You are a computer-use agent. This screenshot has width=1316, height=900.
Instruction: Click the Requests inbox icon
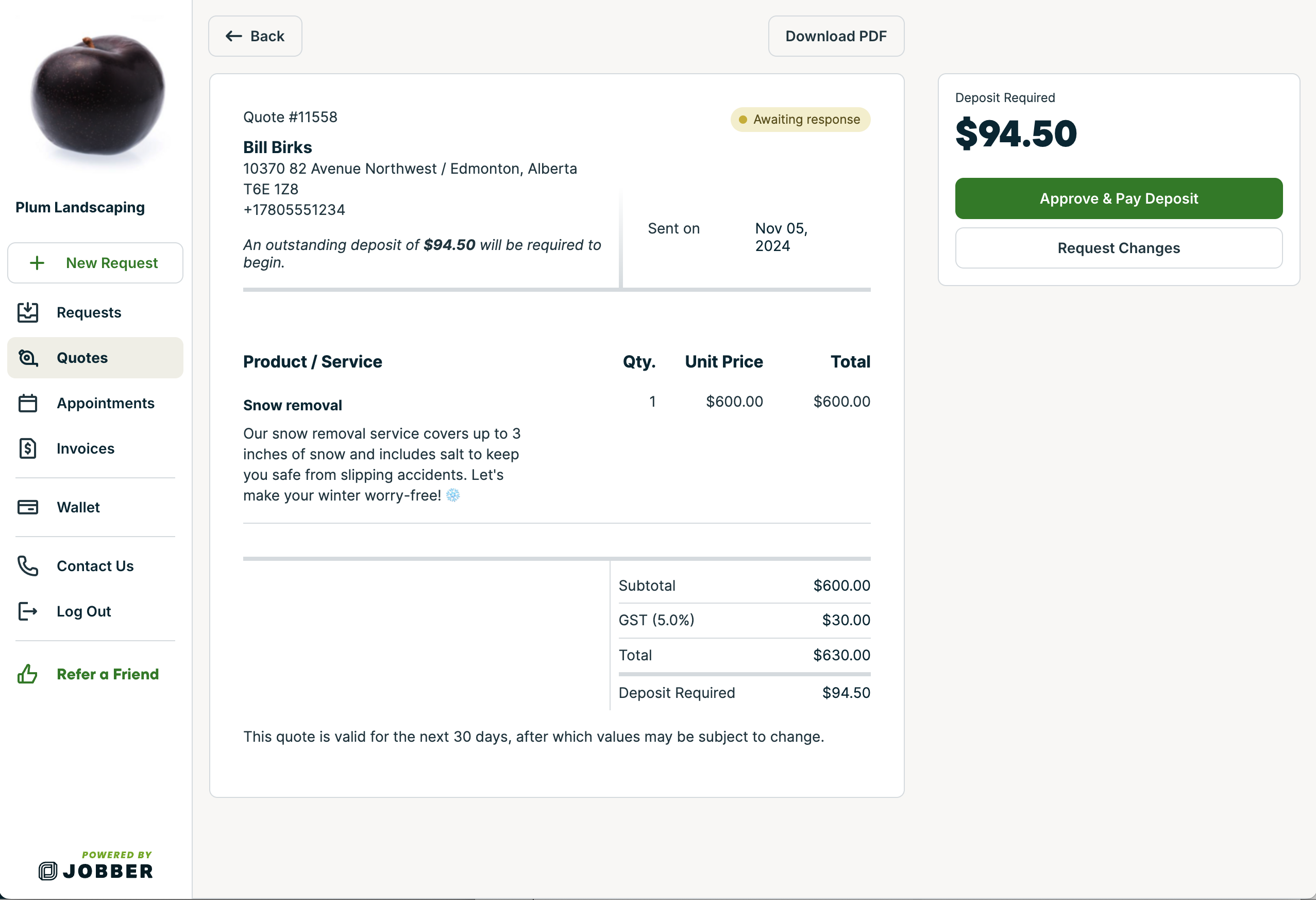click(x=28, y=313)
